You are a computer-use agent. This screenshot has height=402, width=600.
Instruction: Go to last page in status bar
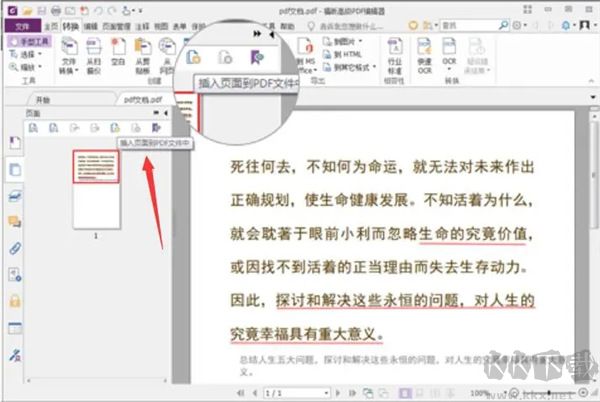(x=352, y=393)
